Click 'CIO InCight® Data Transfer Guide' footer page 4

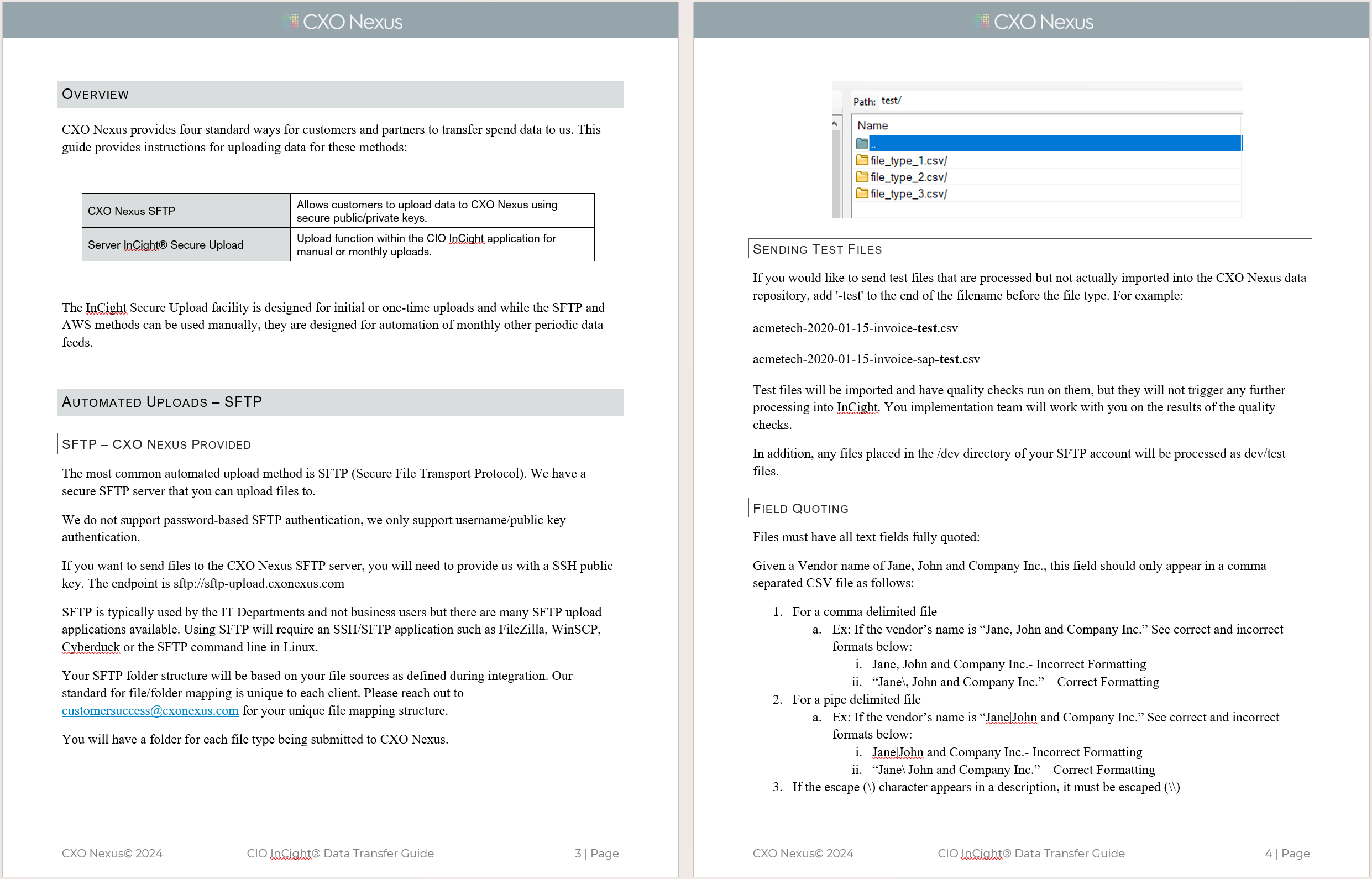coord(1031,854)
